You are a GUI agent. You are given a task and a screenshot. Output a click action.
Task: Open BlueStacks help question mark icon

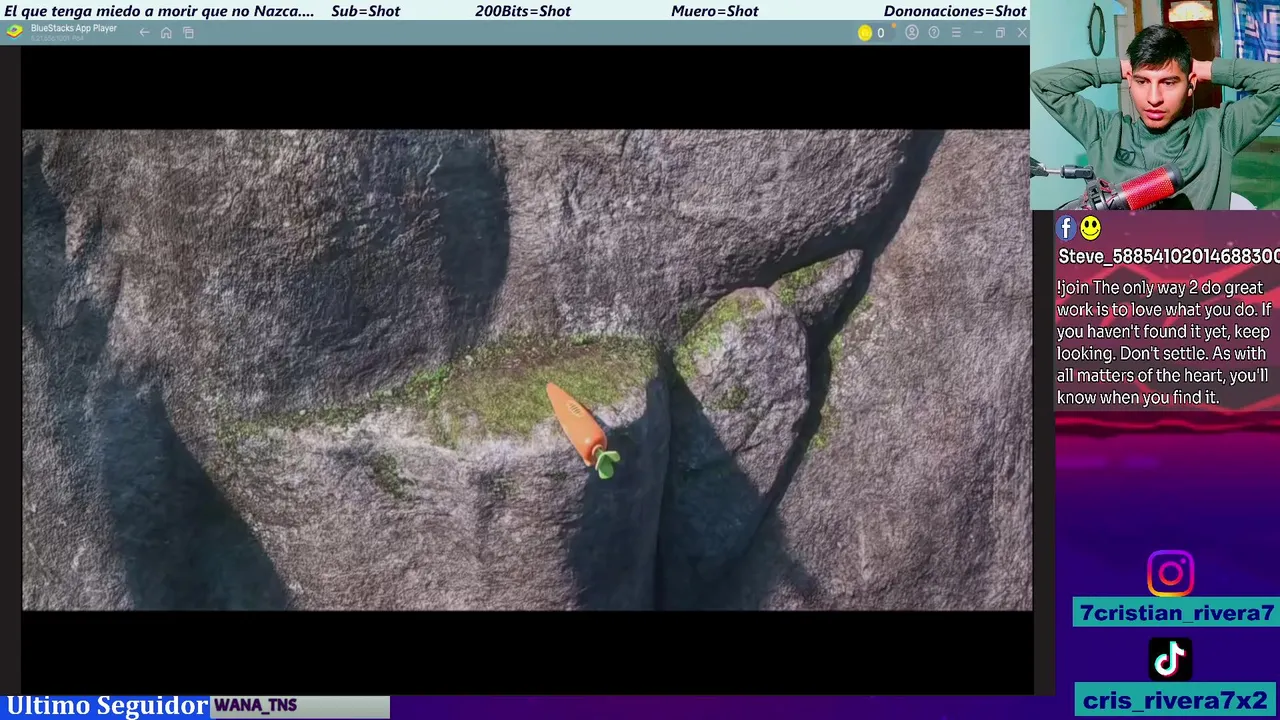tap(934, 33)
